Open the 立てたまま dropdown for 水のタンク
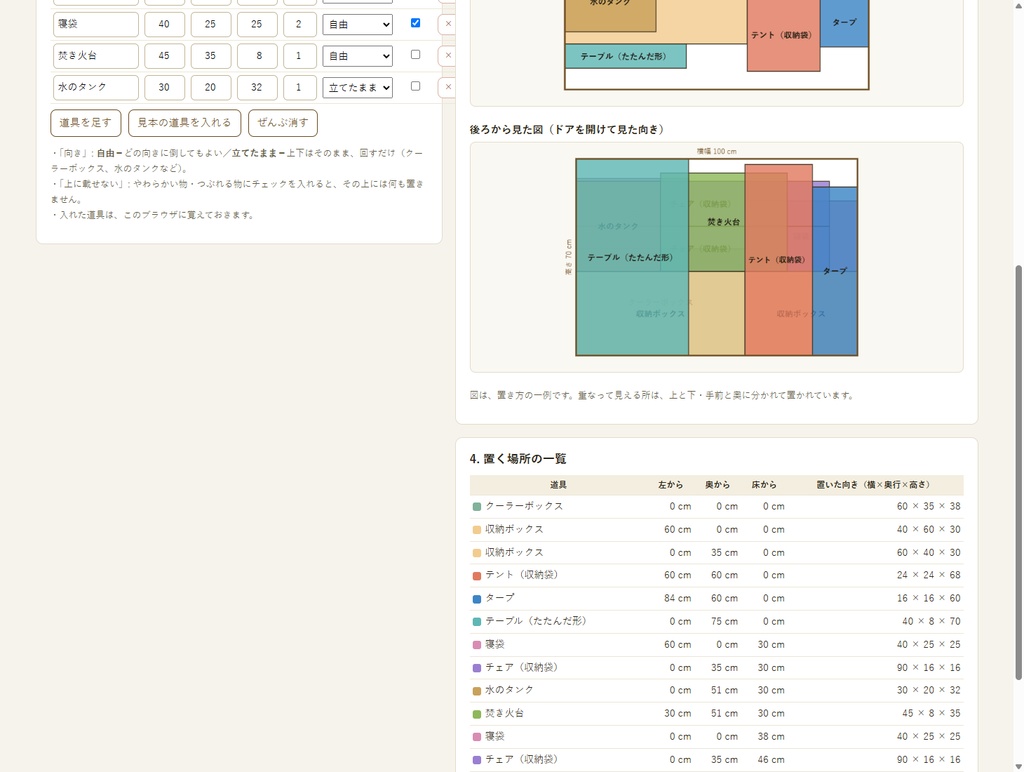 click(357, 88)
